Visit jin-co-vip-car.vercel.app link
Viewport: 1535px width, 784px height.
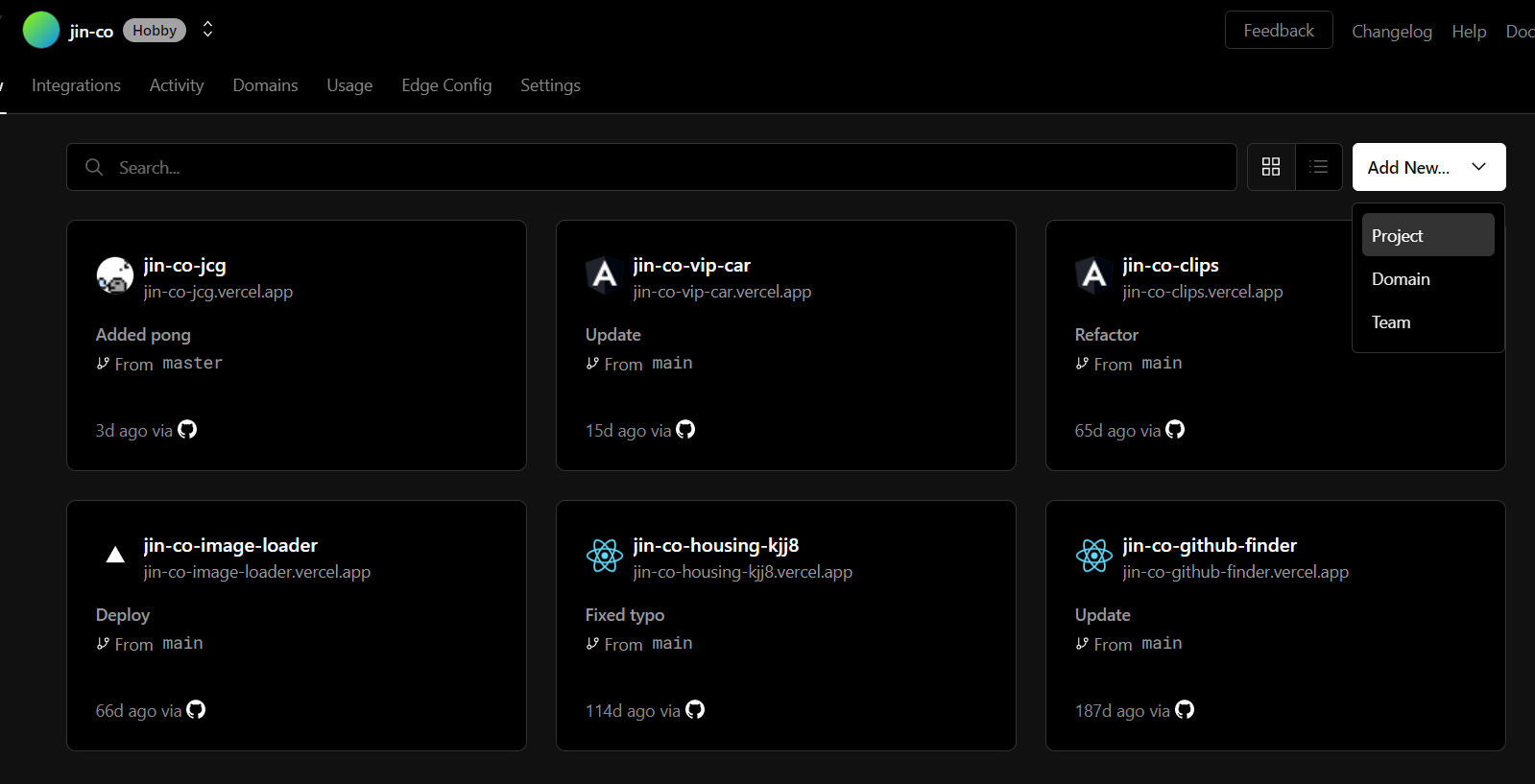pyautogui.click(x=722, y=292)
